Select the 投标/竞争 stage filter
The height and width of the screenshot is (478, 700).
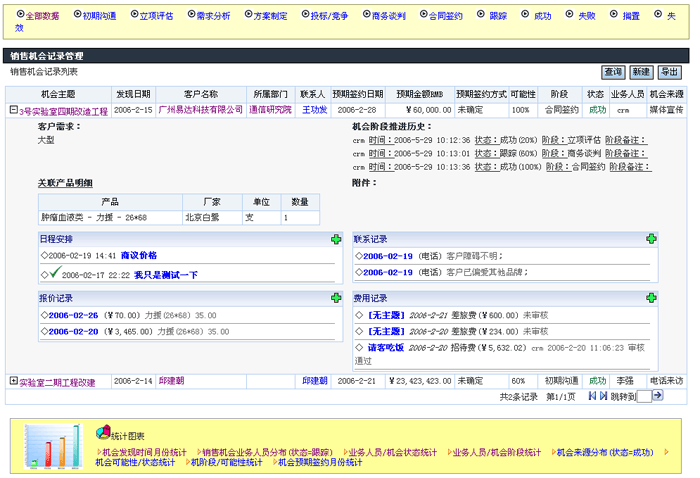[329, 16]
